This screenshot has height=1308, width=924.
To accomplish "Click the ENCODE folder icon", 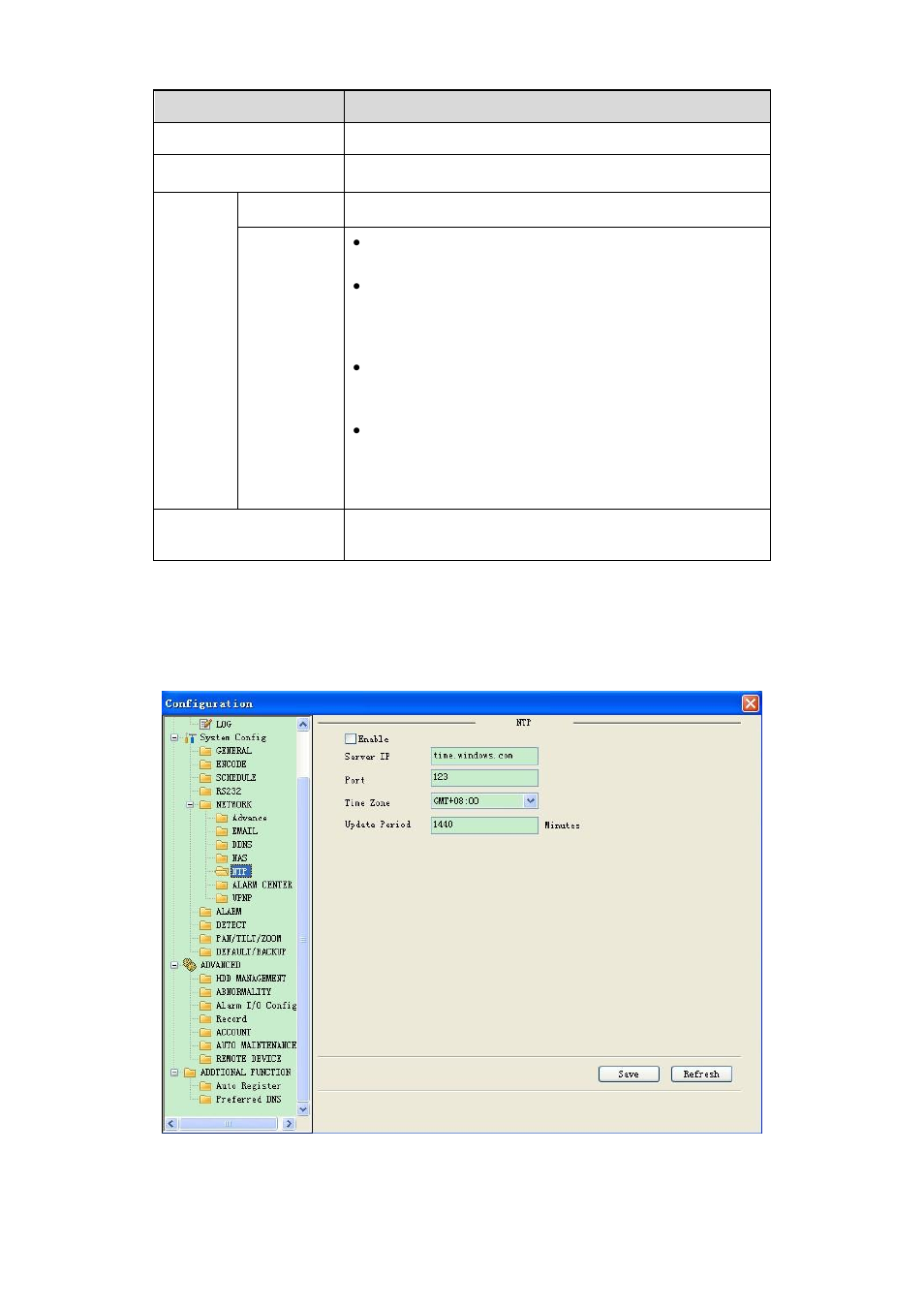I will pos(205,764).
